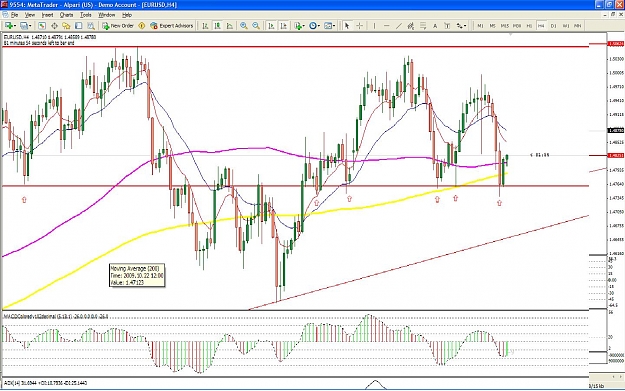The height and width of the screenshot is (391, 625).
Task: Expand the templates dropdown arrow
Action: tap(334, 26)
